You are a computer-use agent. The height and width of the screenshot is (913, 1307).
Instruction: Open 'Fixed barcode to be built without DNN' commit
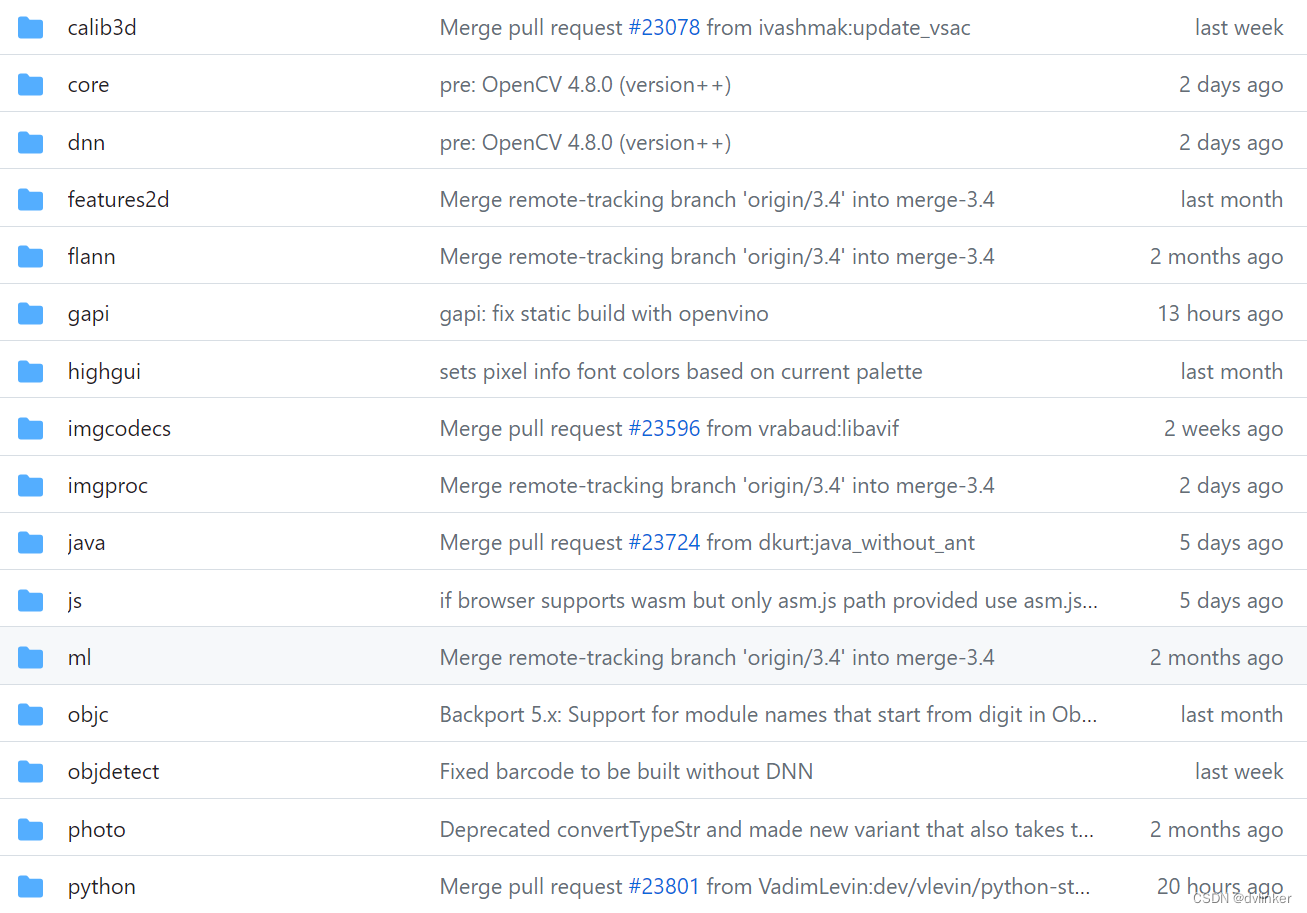pyautogui.click(x=626, y=772)
